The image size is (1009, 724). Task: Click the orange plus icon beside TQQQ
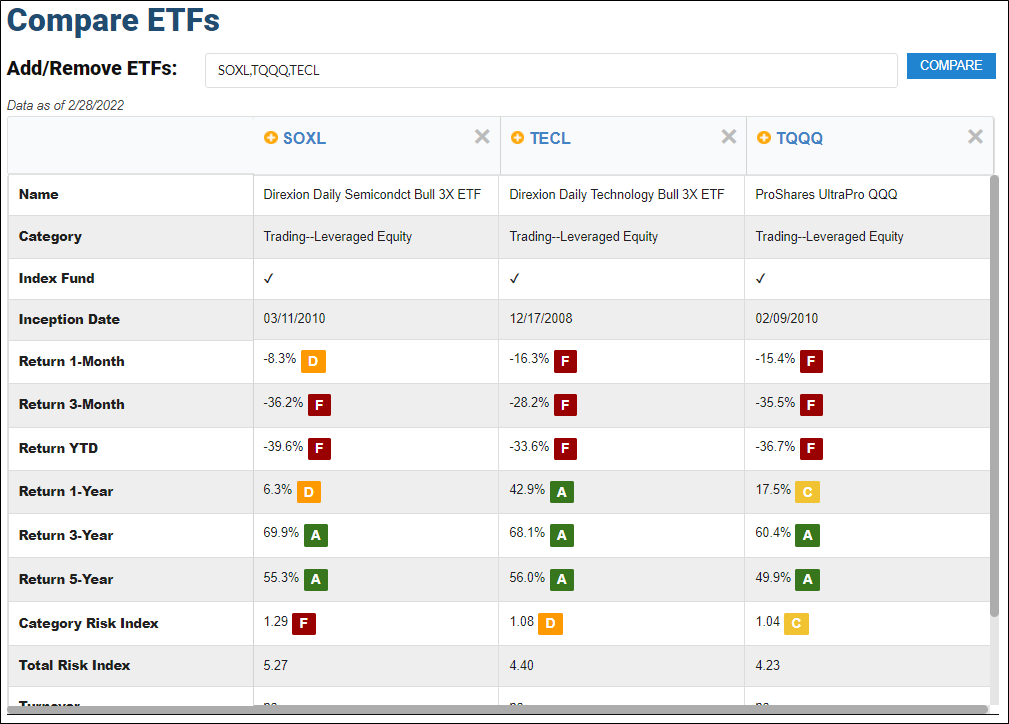(x=764, y=138)
